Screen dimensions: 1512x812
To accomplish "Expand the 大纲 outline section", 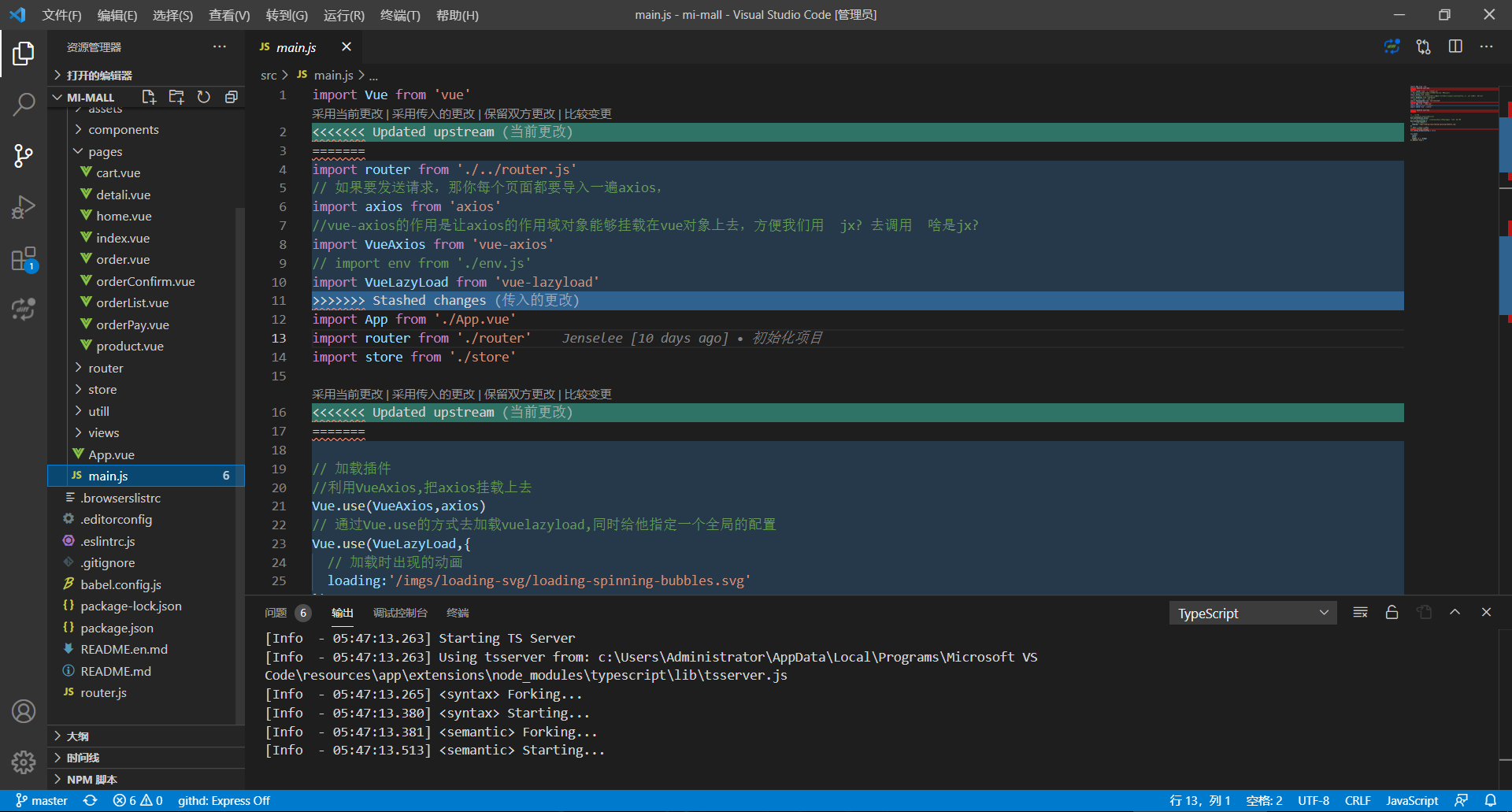I will point(146,736).
